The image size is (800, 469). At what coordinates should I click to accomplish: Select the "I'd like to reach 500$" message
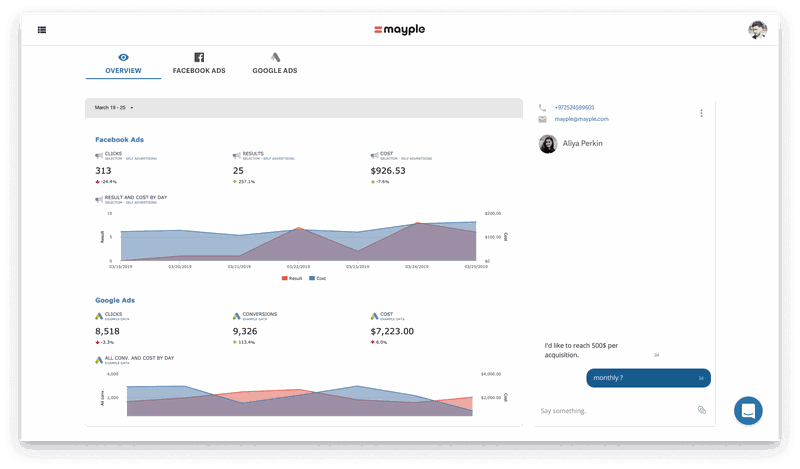tap(581, 350)
